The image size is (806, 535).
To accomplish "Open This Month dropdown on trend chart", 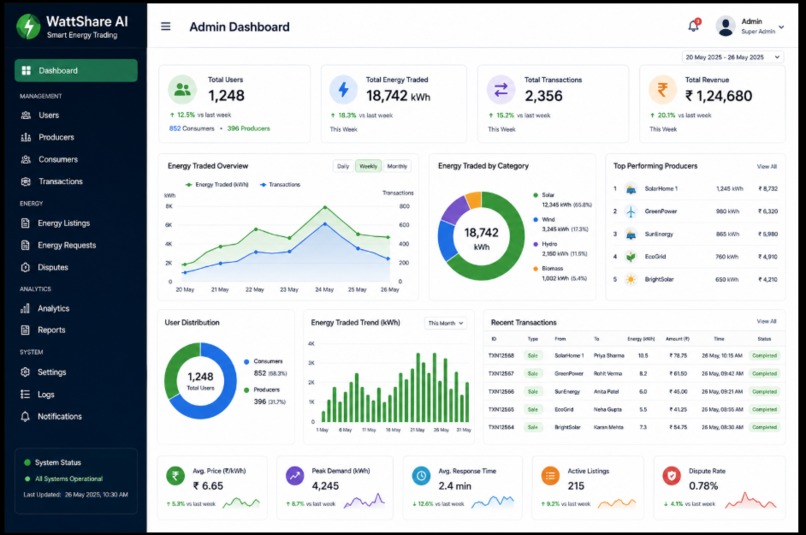I will 445,323.
